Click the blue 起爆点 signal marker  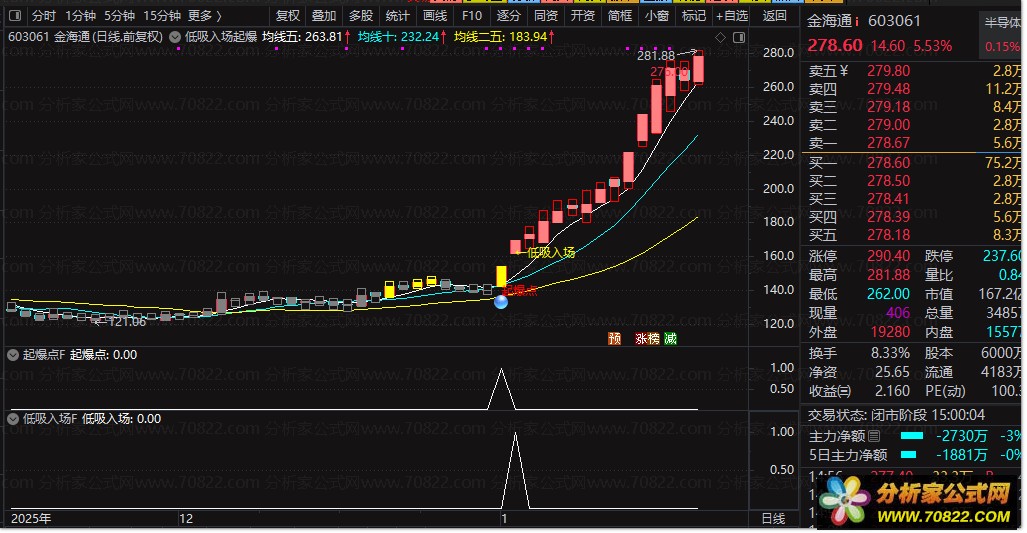click(x=501, y=301)
